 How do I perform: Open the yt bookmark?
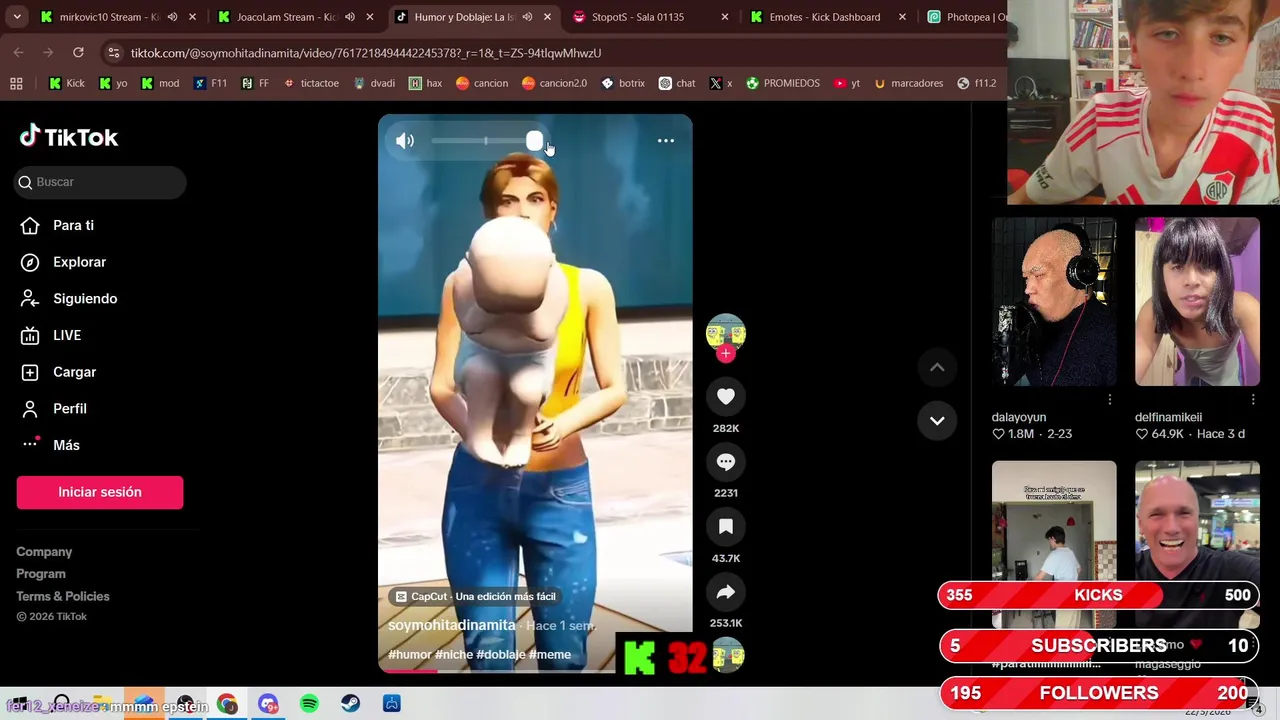tap(846, 83)
